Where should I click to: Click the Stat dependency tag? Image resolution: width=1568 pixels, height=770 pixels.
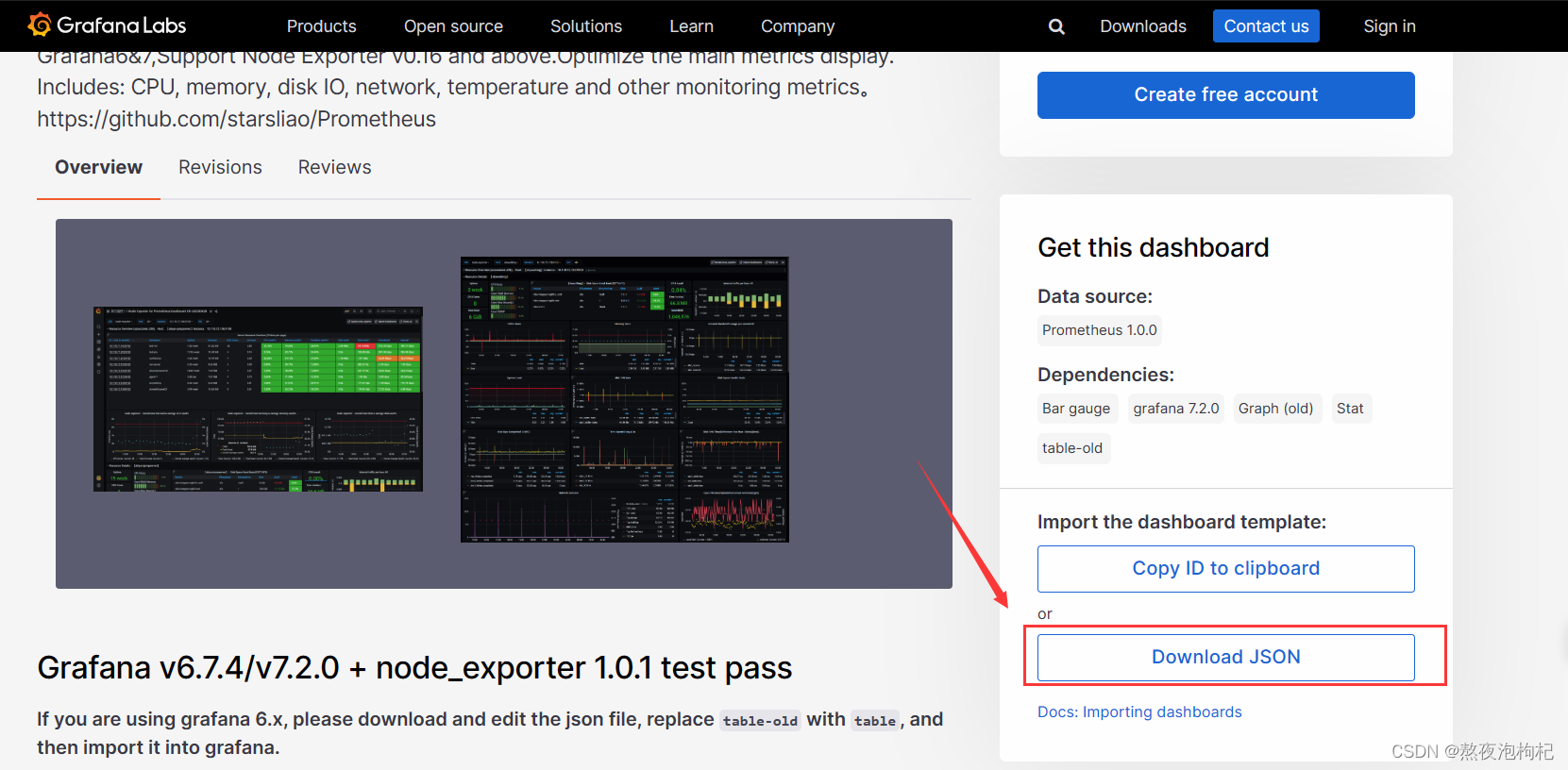click(x=1350, y=409)
